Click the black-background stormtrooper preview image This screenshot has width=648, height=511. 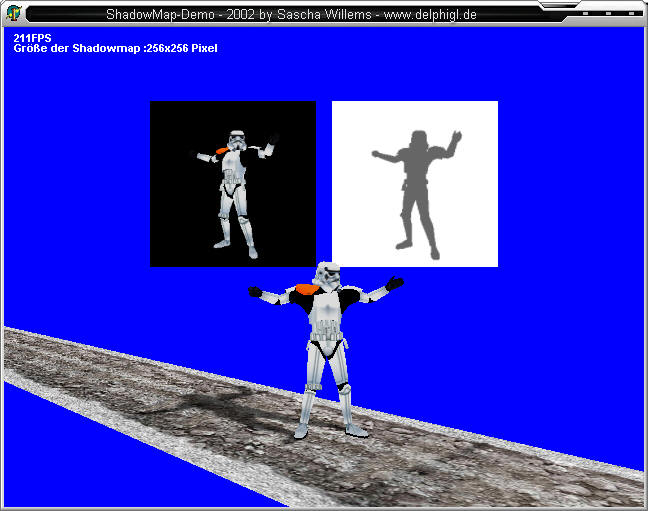tap(233, 184)
